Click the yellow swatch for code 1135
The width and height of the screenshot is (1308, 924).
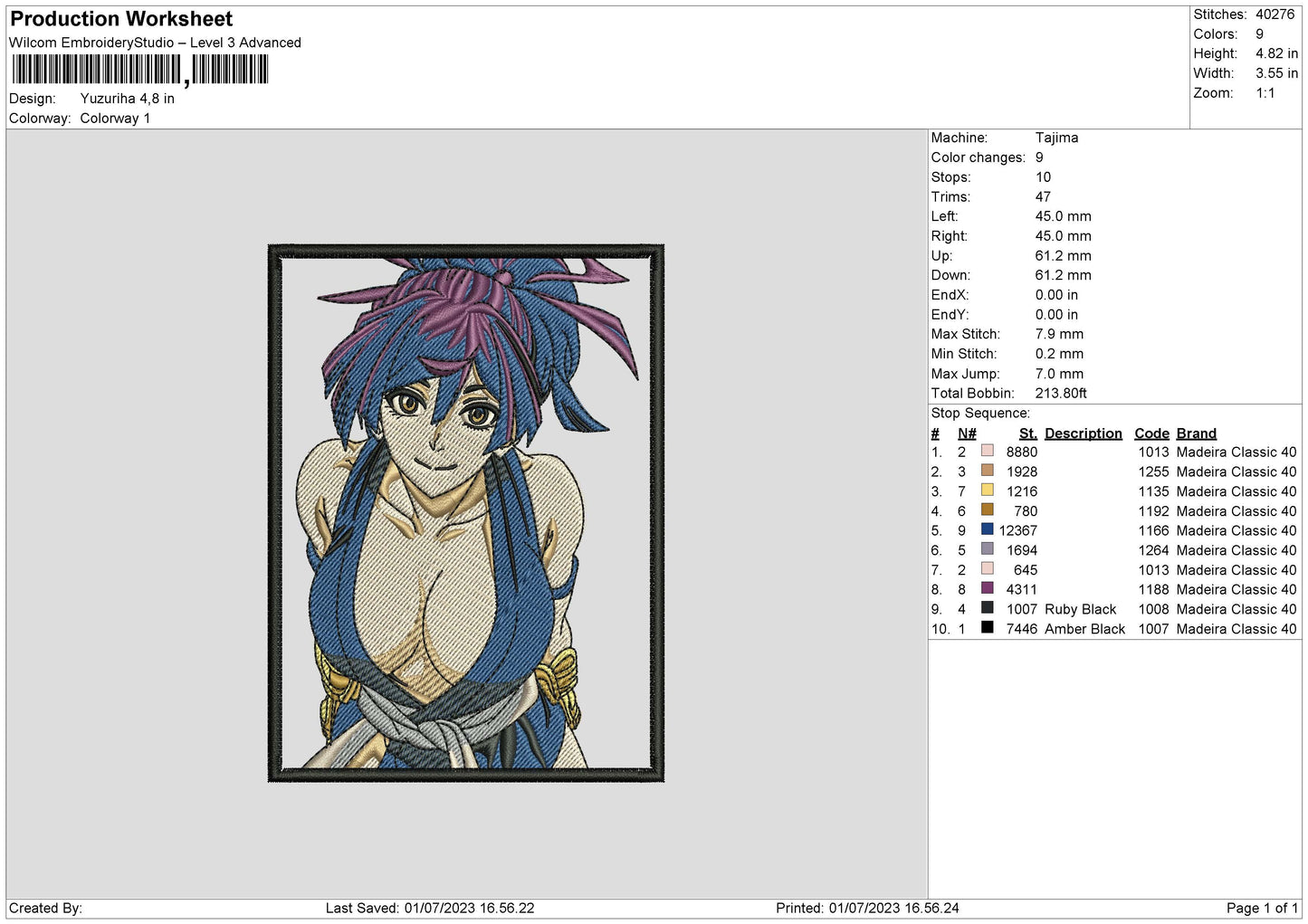pos(987,491)
